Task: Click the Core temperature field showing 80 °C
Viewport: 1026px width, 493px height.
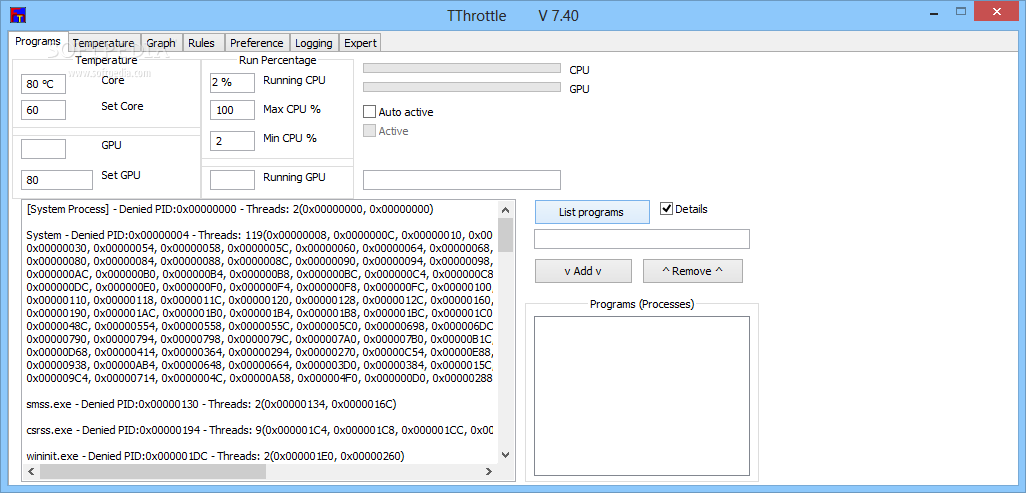Action: coord(44,84)
